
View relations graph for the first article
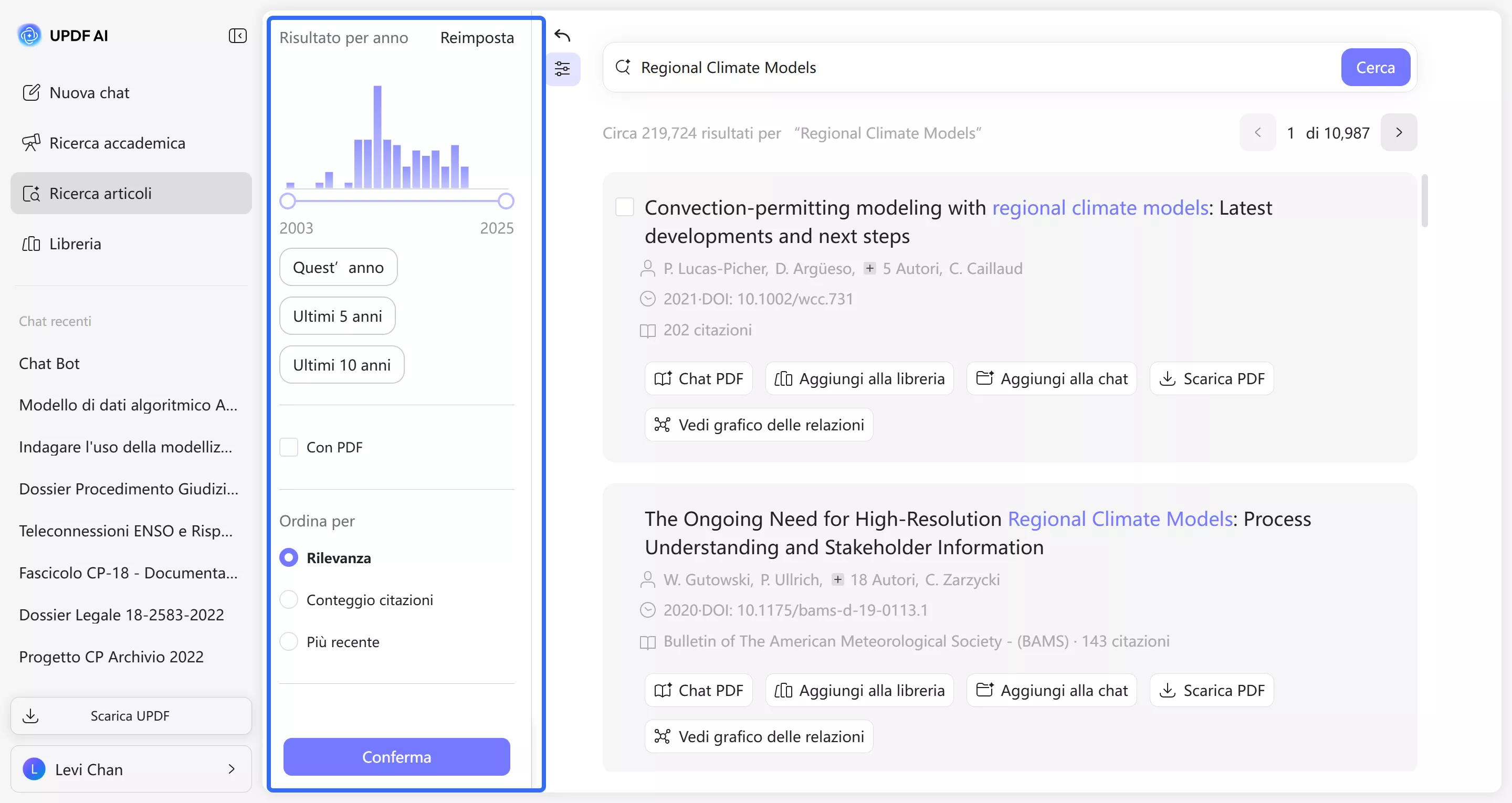pyautogui.click(x=758, y=425)
